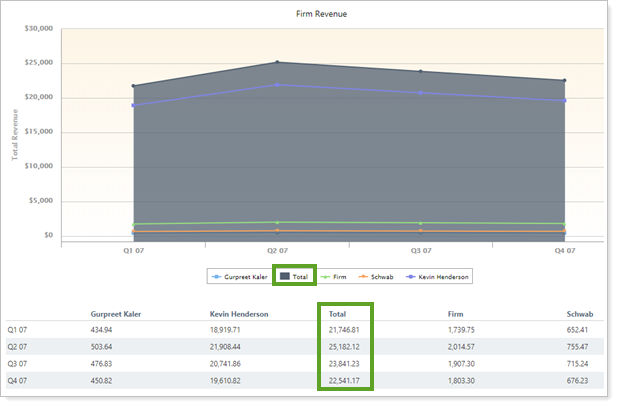Sort table by Gurpreet Kaler column header
This screenshot has width=617, height=406.
pyautogui.click(x=115, y=314)
